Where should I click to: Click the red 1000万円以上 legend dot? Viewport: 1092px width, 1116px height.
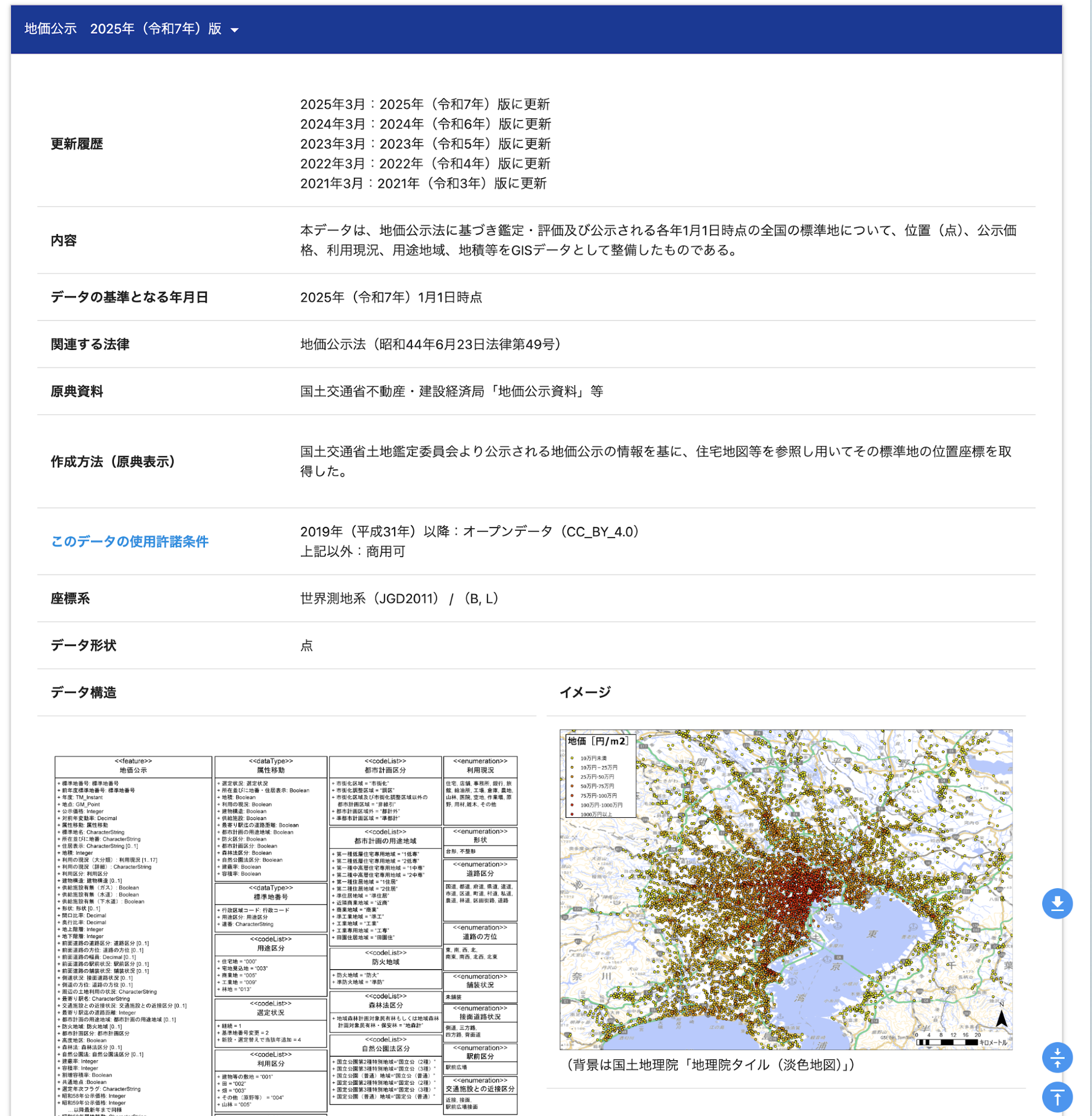pos(572,815)
